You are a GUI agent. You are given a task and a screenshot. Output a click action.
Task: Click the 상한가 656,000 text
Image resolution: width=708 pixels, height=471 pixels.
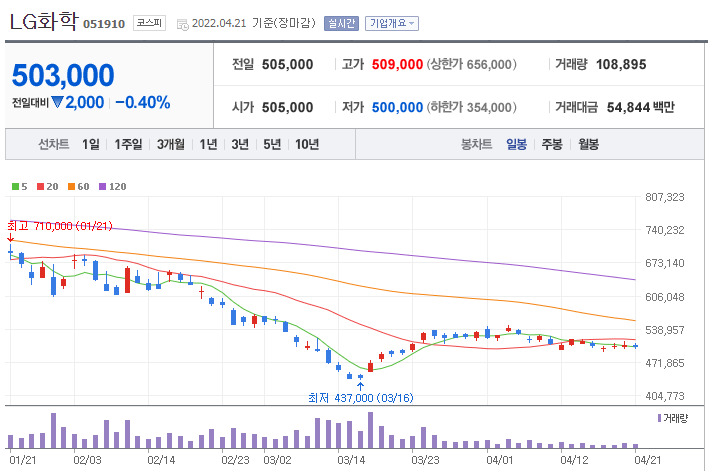coord(471,65)
